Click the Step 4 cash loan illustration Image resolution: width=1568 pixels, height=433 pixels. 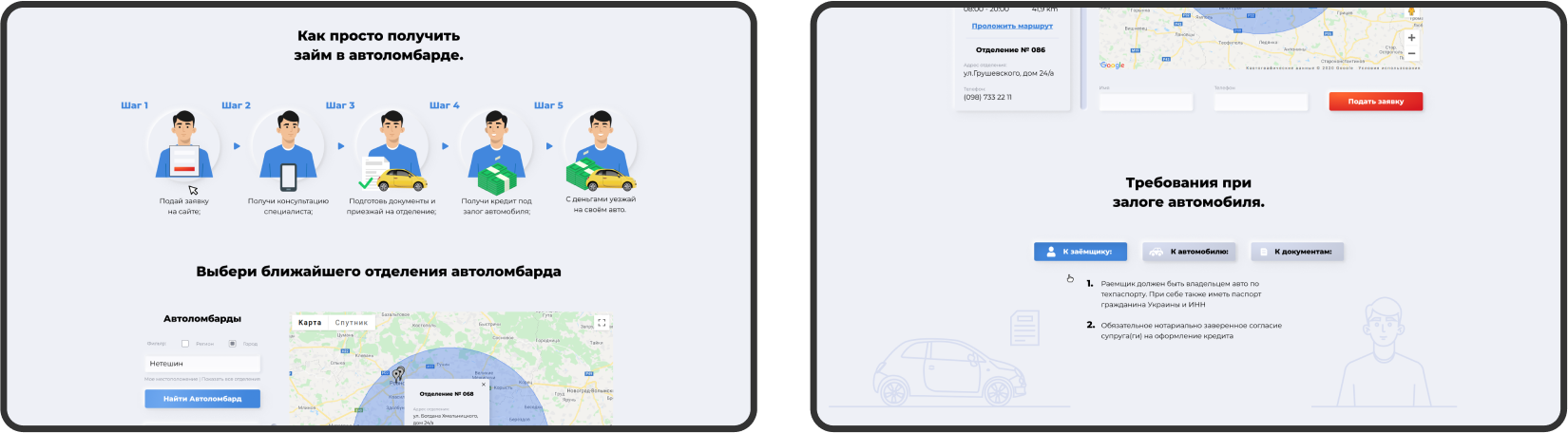[495, 151]
